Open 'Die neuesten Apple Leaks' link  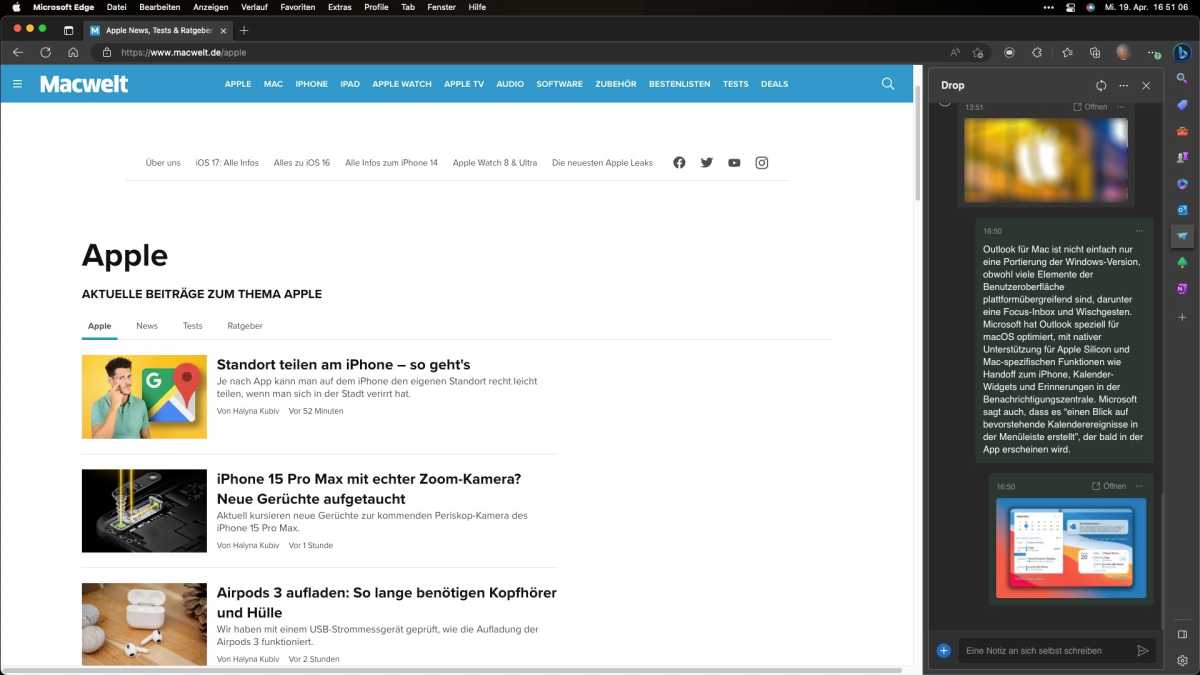point(602,163)
